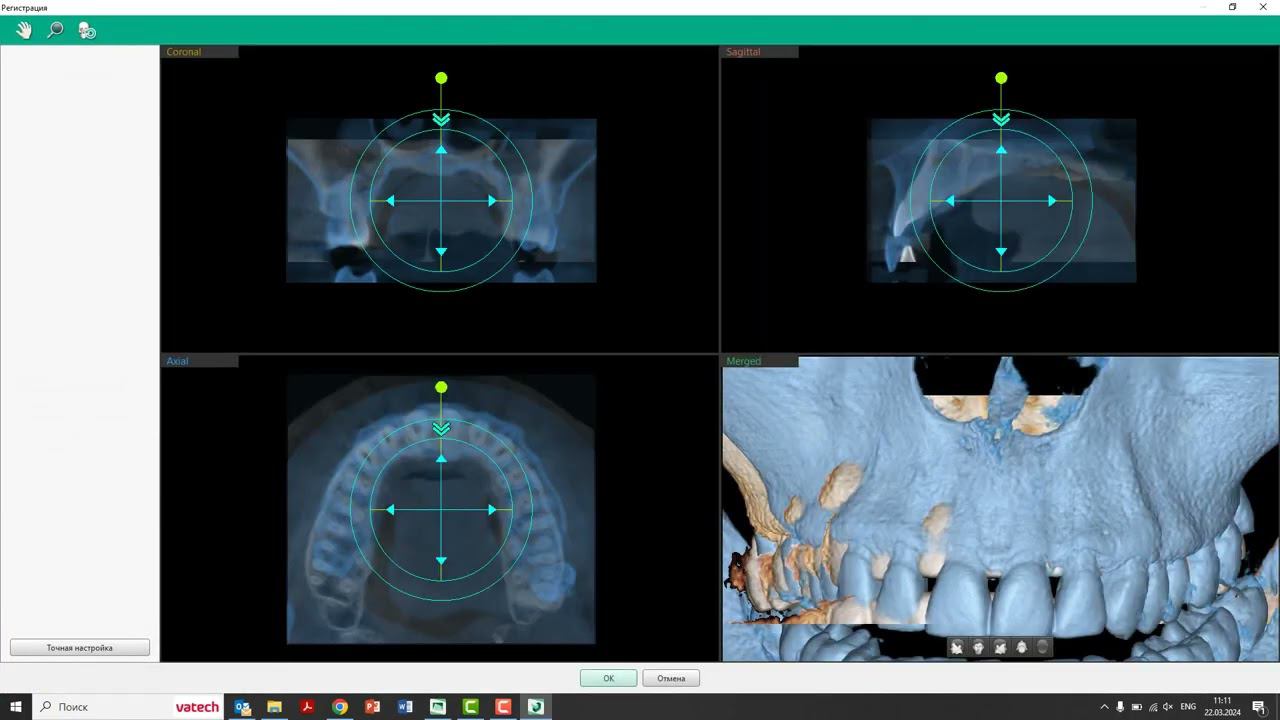This screenshot has width=1280, height=720.
Task: Click down arrow of Sagittal manipulator
Action: click(x=1001, y=252)
